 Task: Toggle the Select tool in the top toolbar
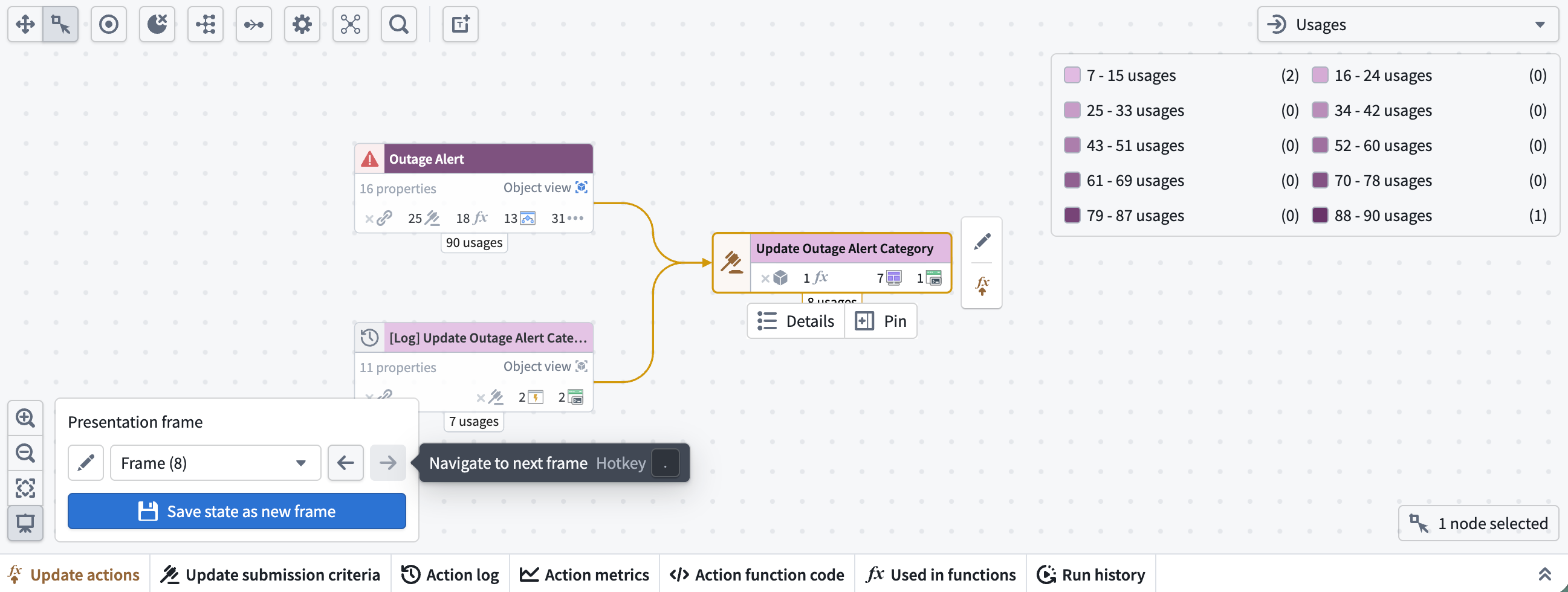tap(61, 24)
